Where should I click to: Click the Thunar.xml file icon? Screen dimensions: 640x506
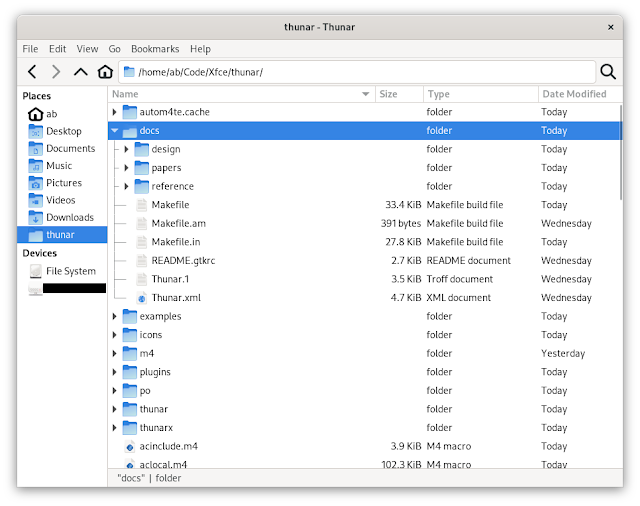click(141, 298)
